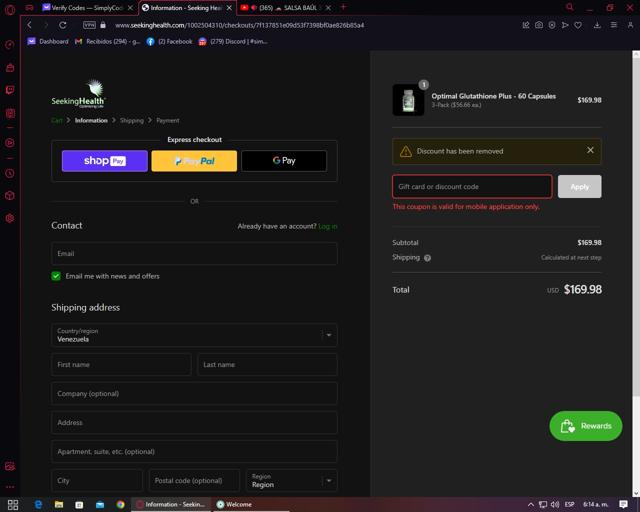Open the shopping bag icon in sidebar
Screen dimensions: 640x512
(x=10, y=68)
